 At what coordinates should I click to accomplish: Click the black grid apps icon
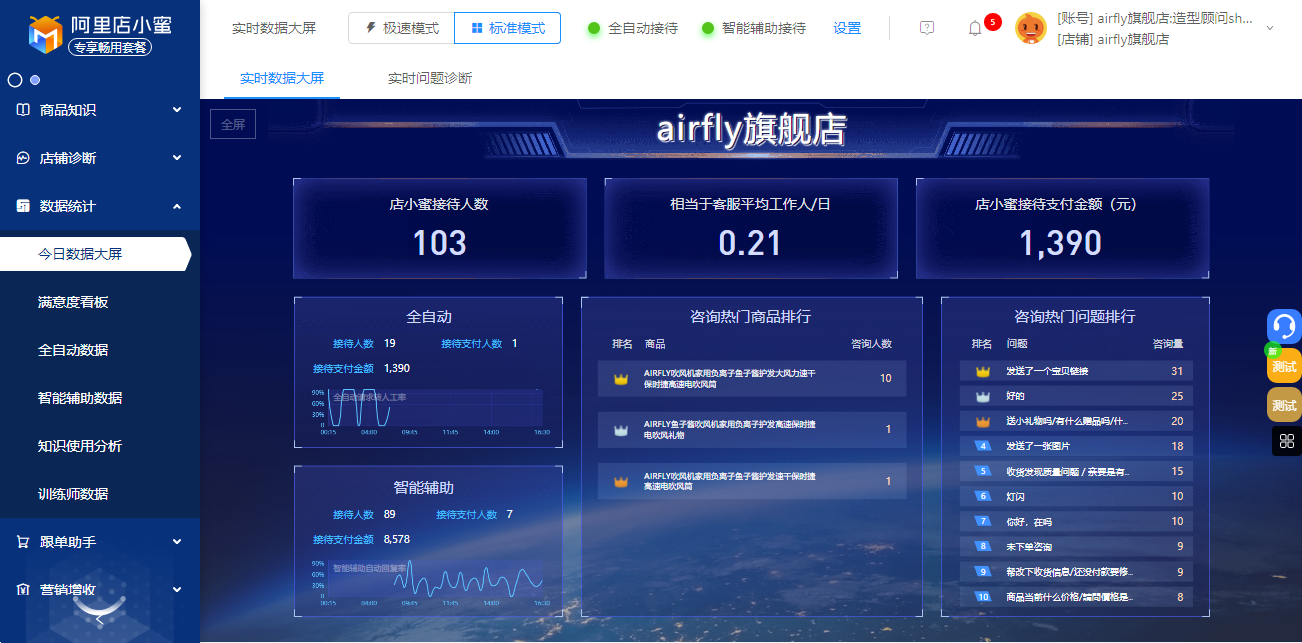[x=1286, y=441]
